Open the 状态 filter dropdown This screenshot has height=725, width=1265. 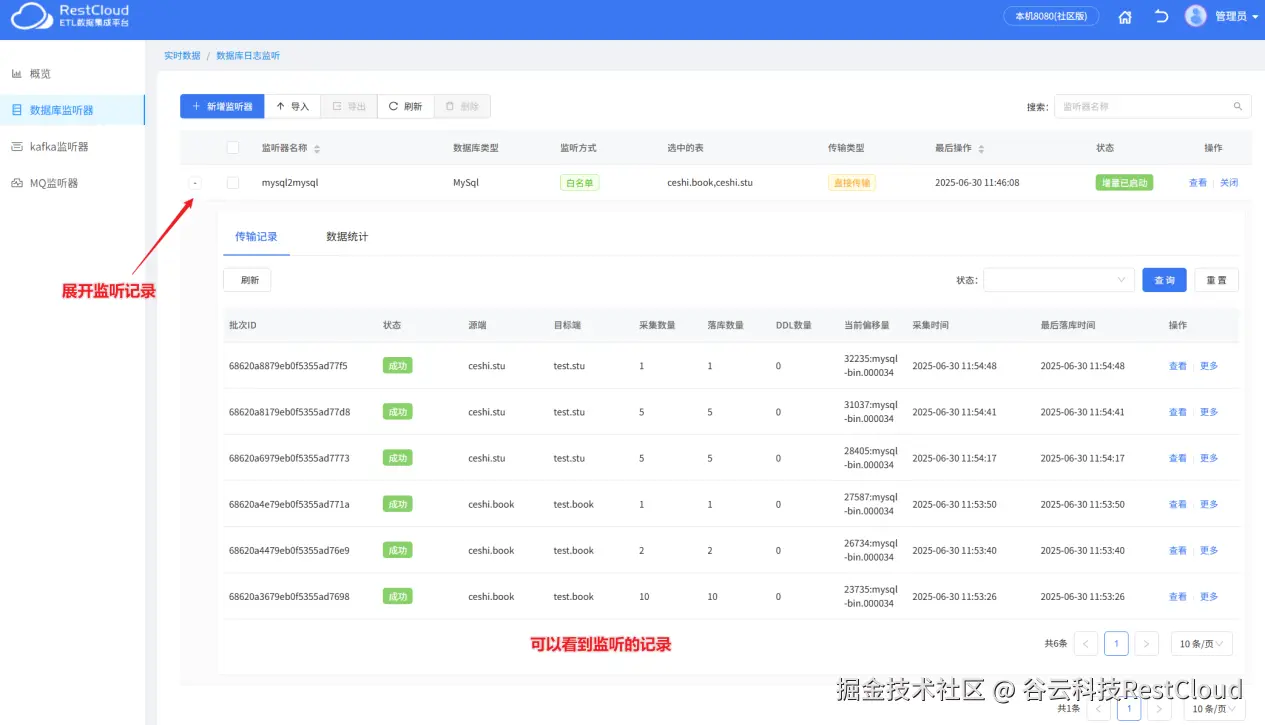click(x=1058, y=280)
